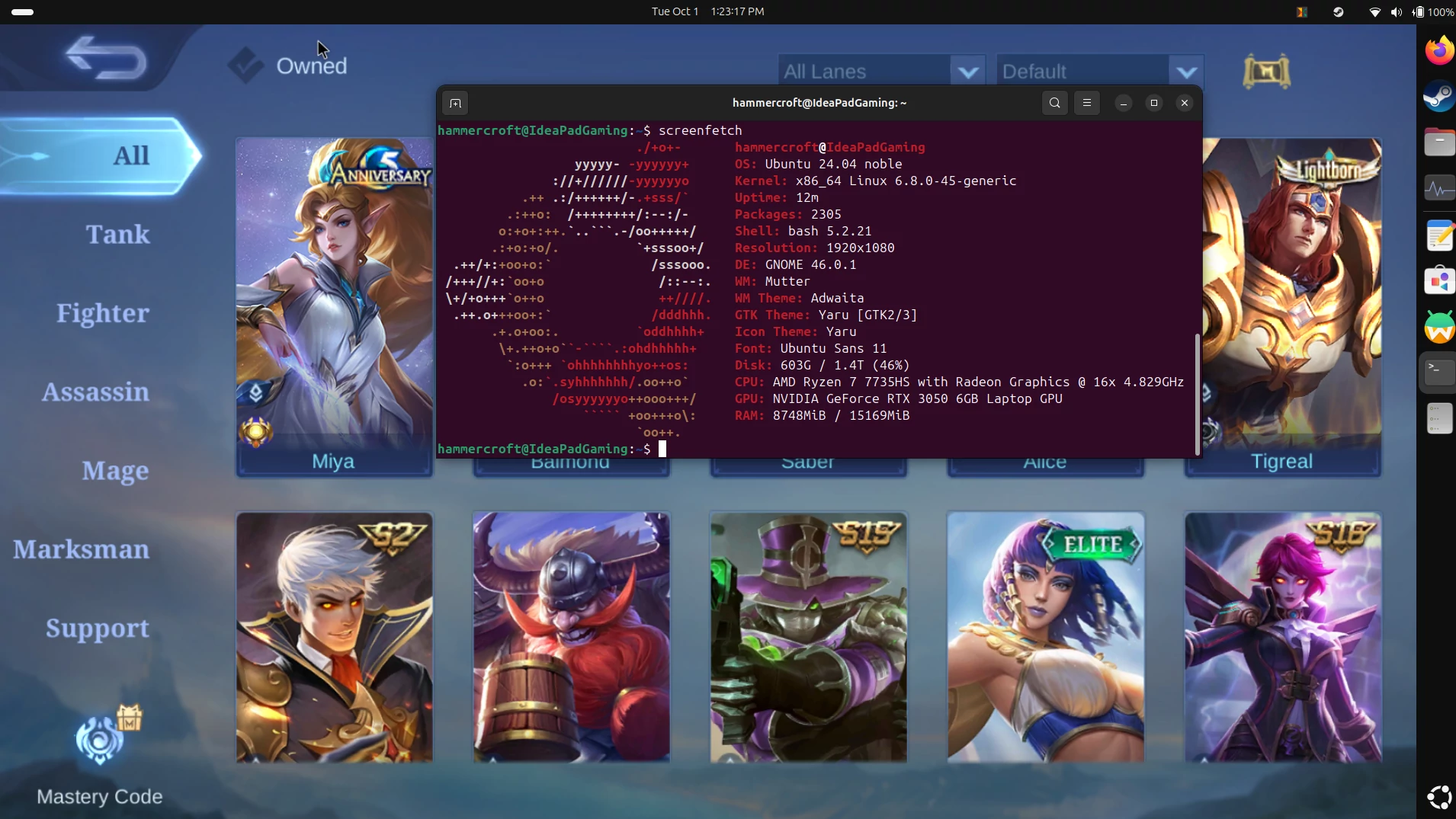
Task: Select the red-bearded viking hero card
Action: click(x=572, y=638)
